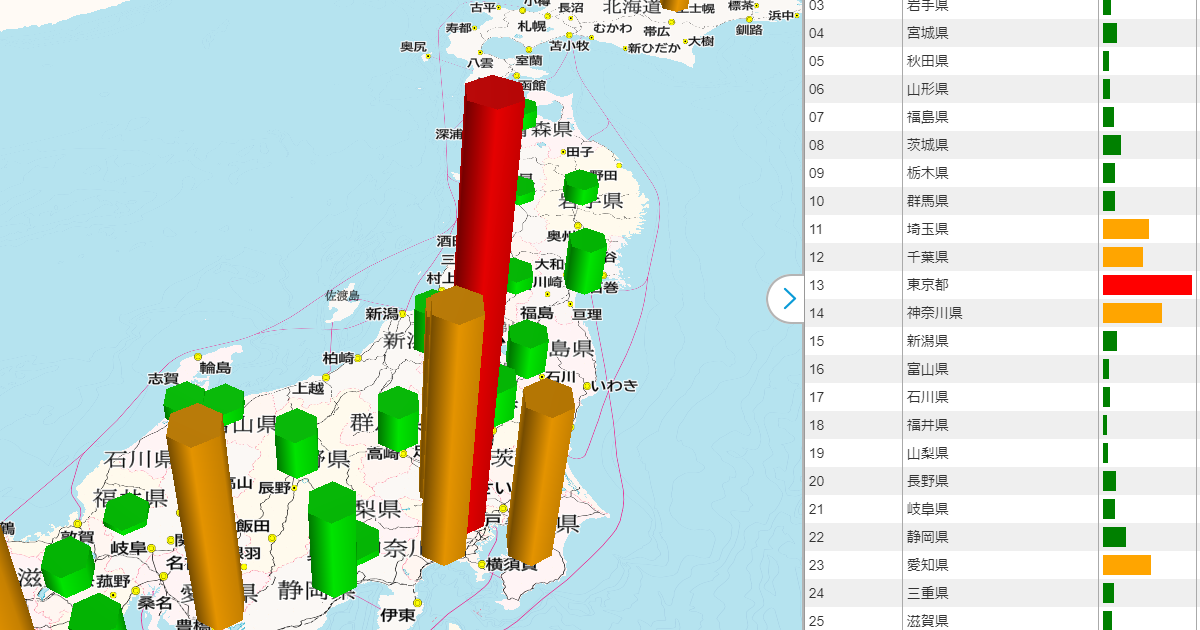Select the 新潟 map marker
The width and height of the screenshot is (1200, 630).
point(402,313)
